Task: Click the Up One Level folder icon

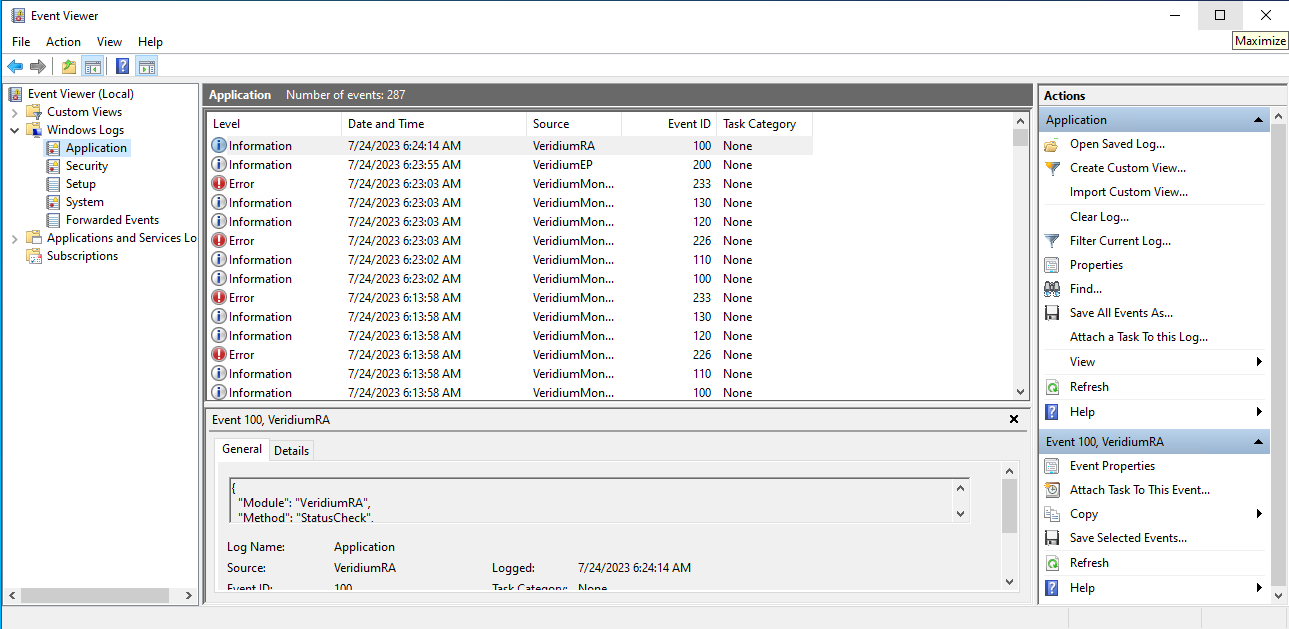Action: (68, 67)
